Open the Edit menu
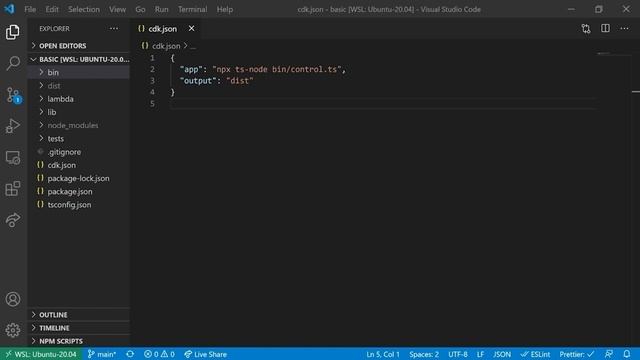Image resolution: width=640 pixels, height=360 pixels. (x=52, y=9)
